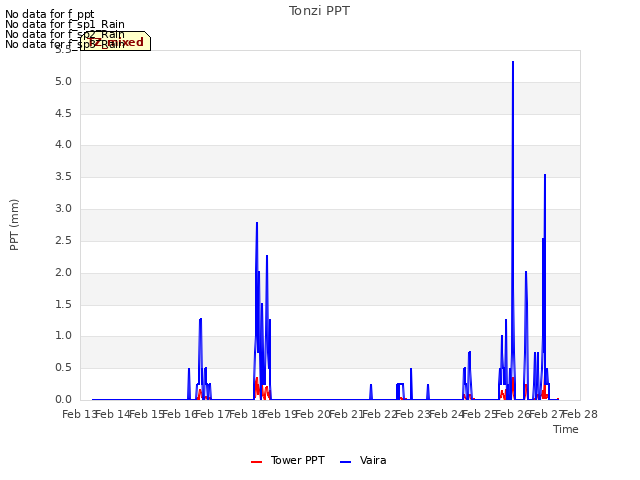Click the Feb 14 x-axis tick label
This screenshot has height=480, width=640.
click(x=113, y=414)
